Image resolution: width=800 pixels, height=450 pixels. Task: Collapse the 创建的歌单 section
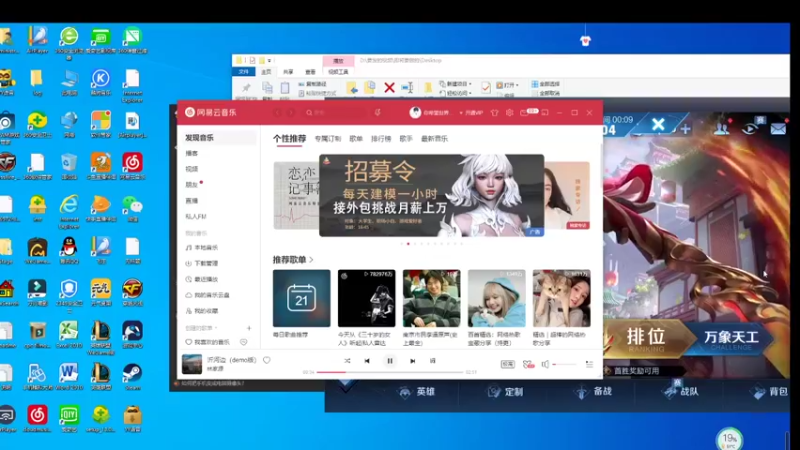[x=201, y=328]
